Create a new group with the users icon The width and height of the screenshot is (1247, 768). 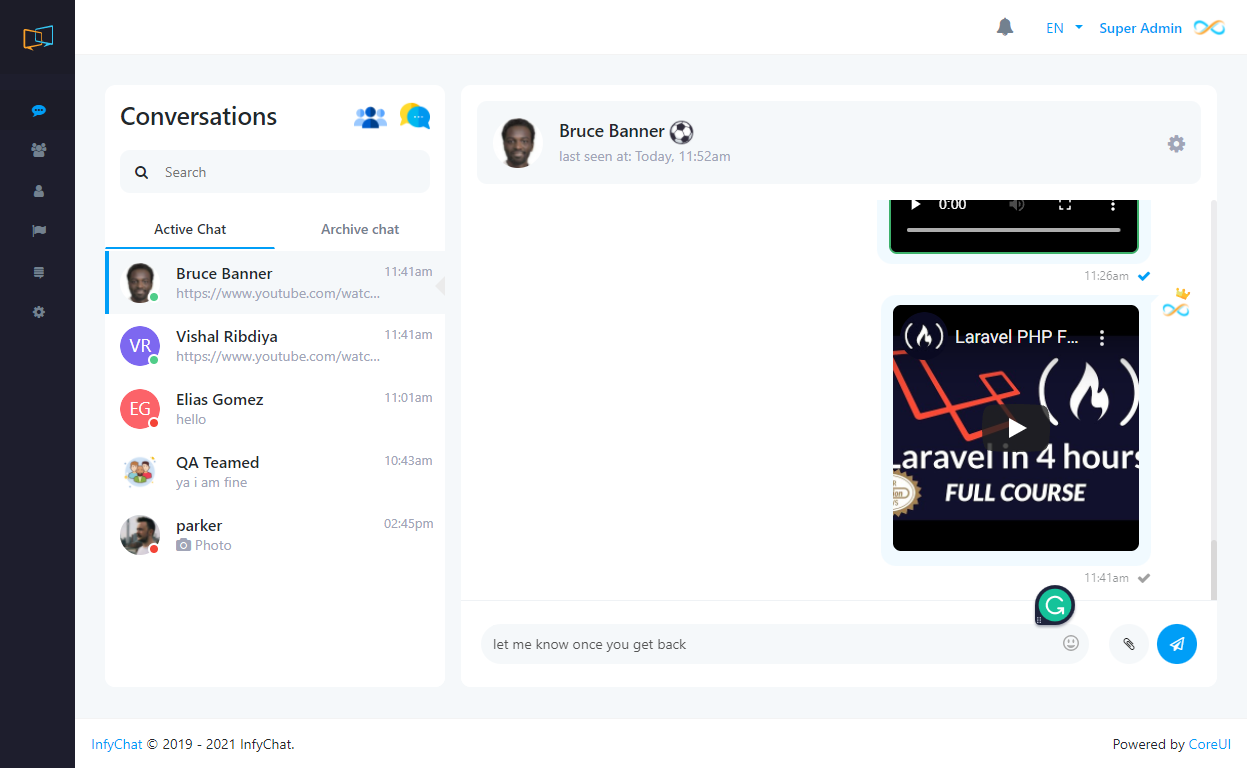(370, 116)
